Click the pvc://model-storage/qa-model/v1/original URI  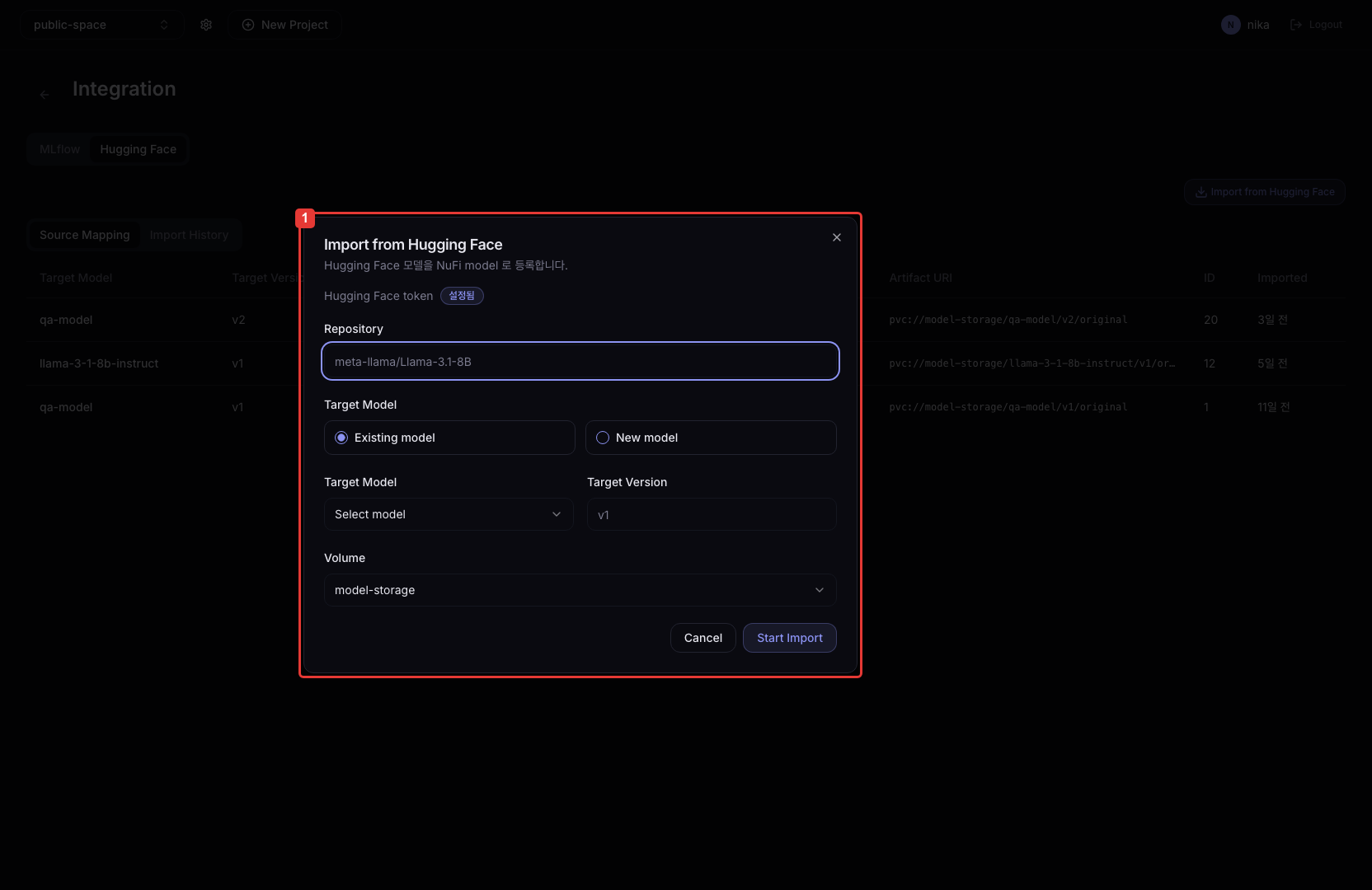coord(1008,407)
